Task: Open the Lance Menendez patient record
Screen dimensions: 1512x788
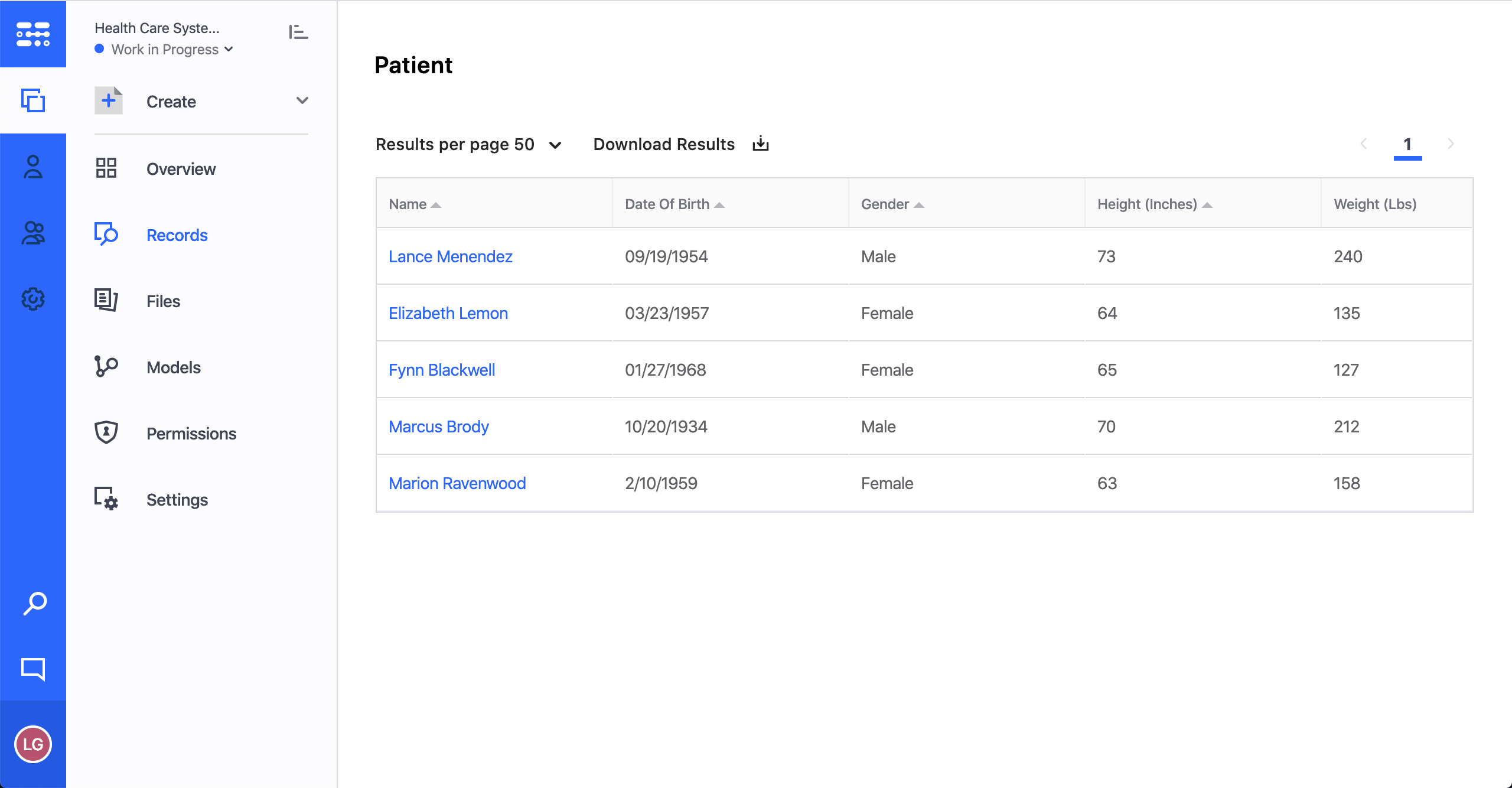Action: (450, 256)
